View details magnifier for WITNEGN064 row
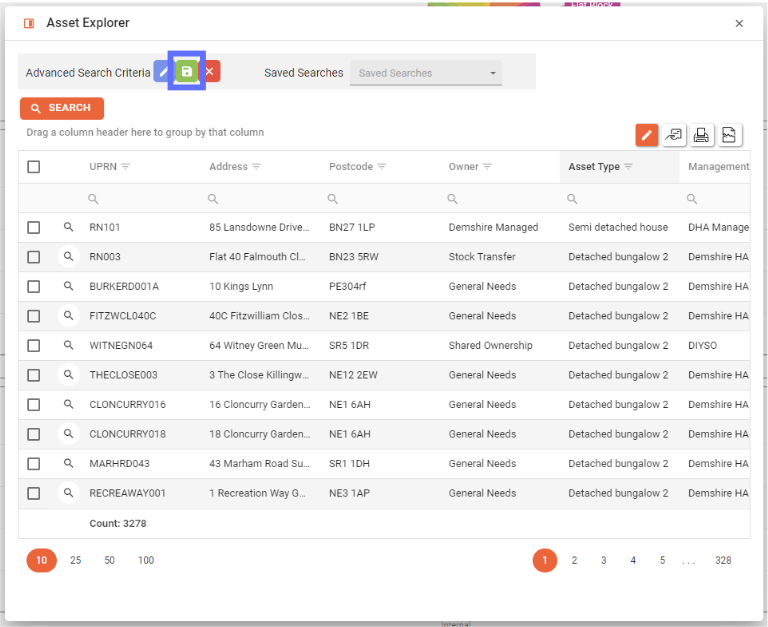The height and width of the screenshot is (627, 768). click(x=68, y=346)
